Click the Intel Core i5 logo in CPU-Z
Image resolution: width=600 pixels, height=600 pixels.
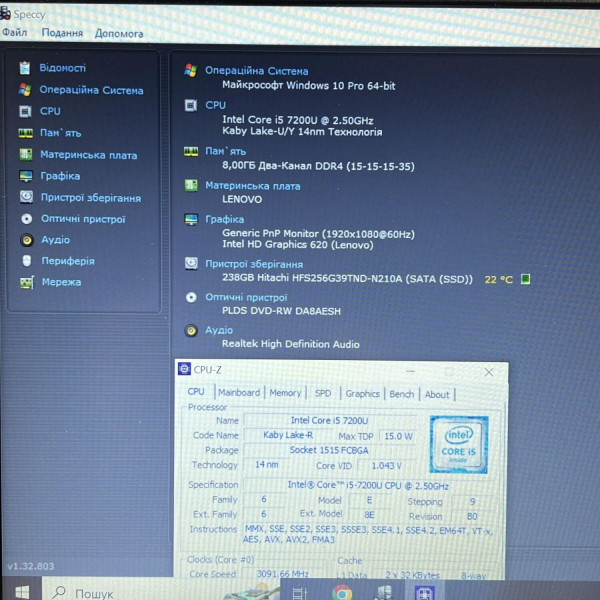[x=459, y=445]
